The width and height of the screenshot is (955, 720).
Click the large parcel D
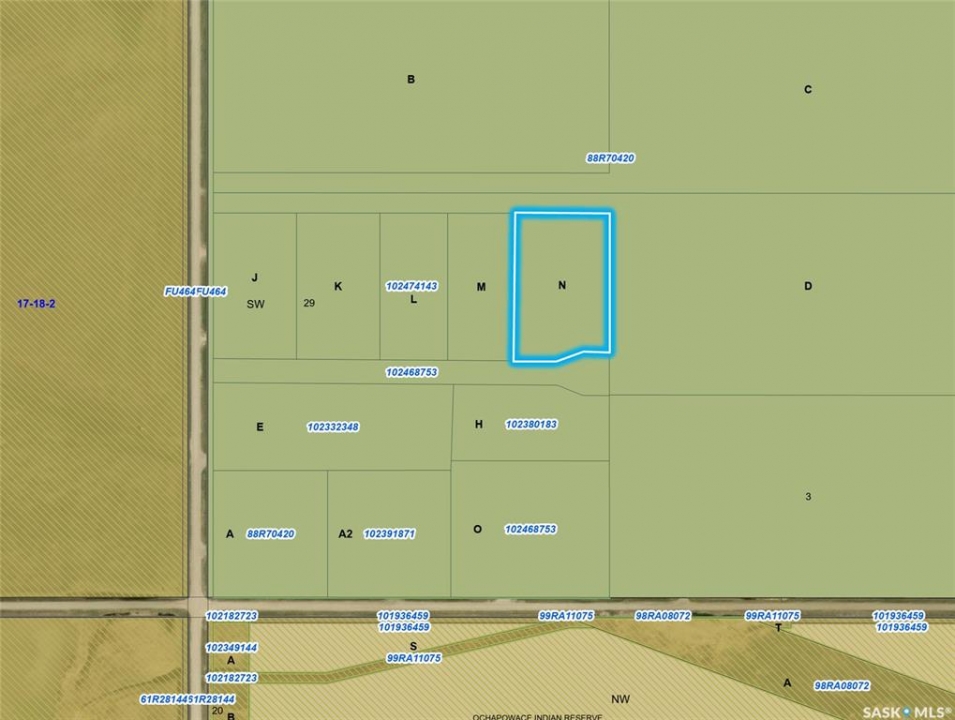(808, 286)
